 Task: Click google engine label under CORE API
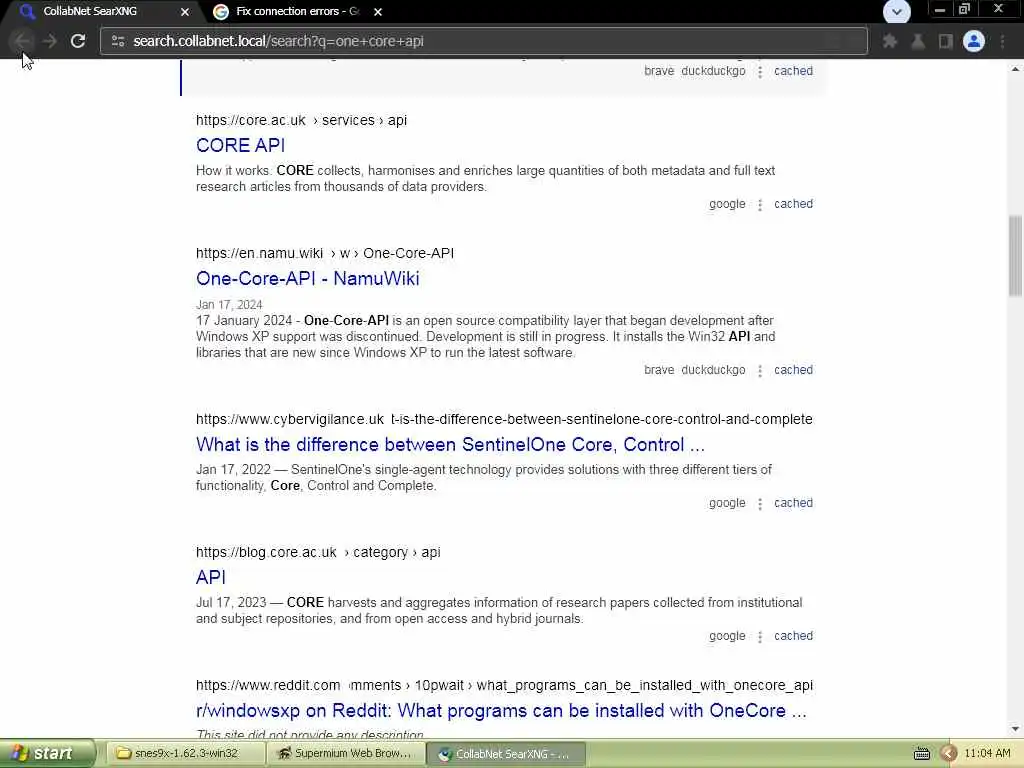[727, 204]
